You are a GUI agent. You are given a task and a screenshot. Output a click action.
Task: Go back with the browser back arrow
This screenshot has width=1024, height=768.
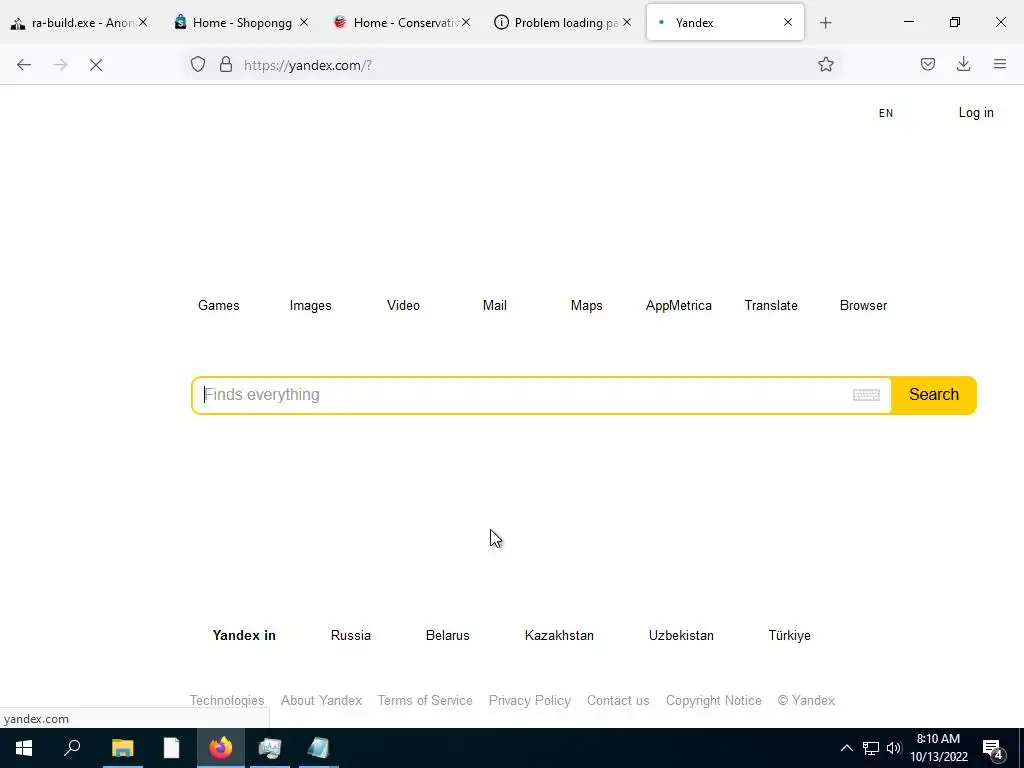(24, 65)
